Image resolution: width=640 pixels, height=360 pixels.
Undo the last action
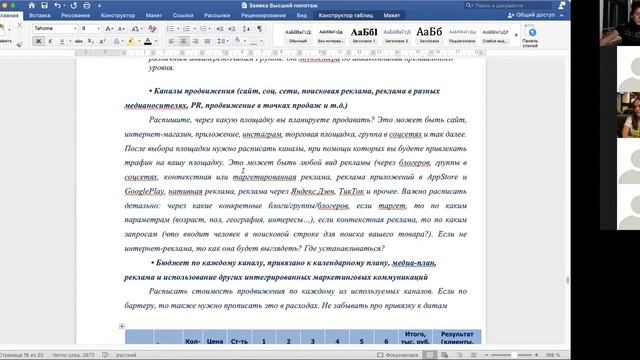58,5
